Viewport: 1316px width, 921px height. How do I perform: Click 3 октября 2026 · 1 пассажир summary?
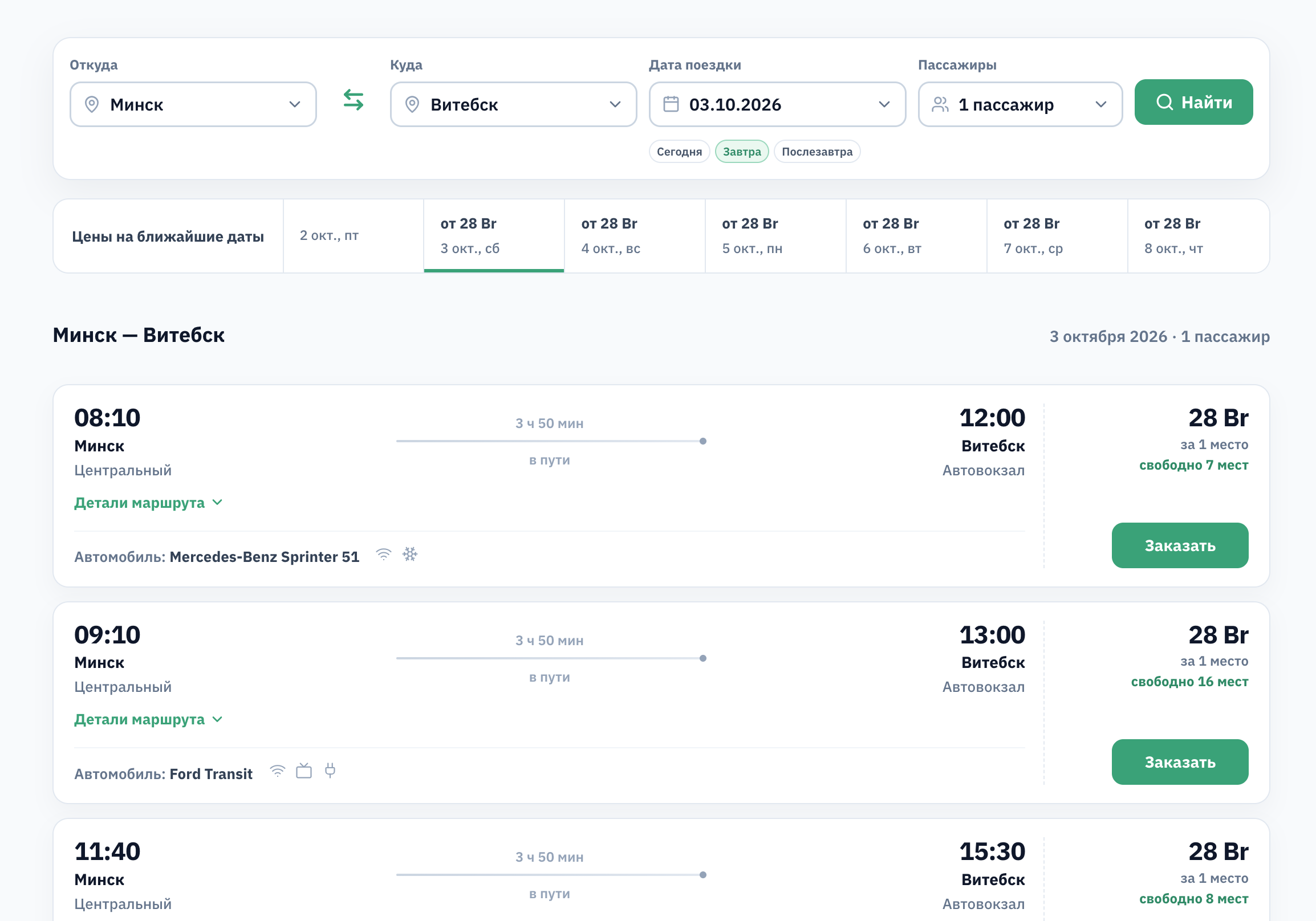click(x=1160, y=336)
